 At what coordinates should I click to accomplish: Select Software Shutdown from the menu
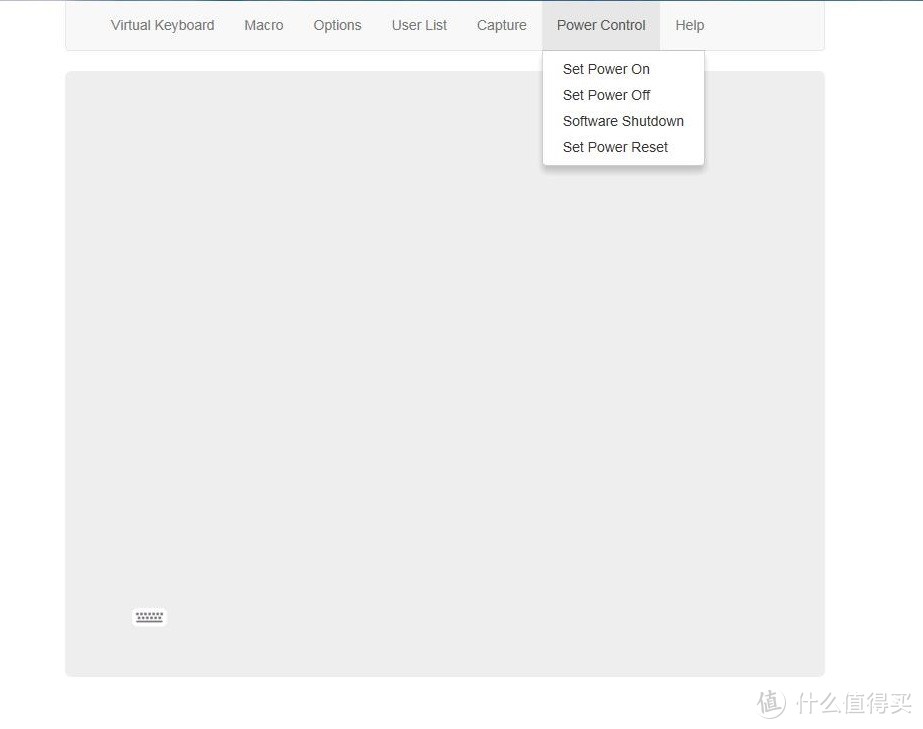point(623,121)
